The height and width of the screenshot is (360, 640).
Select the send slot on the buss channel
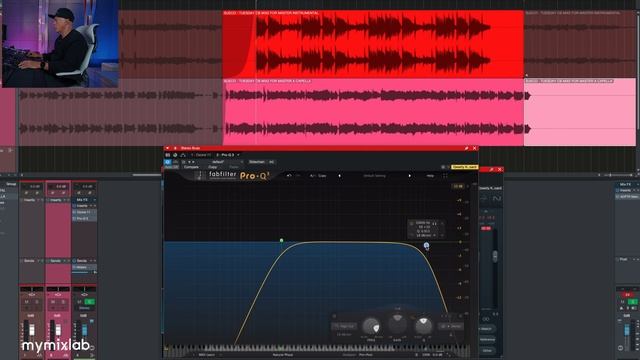click(84, 267)
